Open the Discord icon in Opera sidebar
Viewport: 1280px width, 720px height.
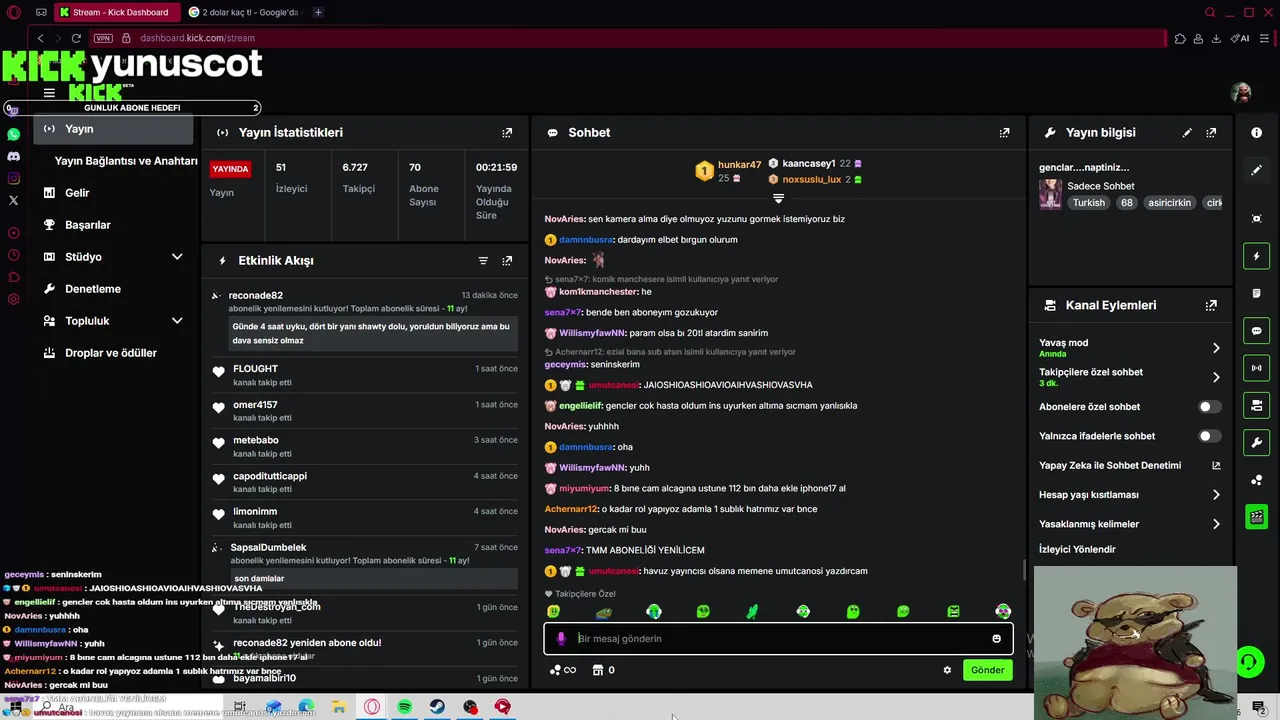[13, 156]
